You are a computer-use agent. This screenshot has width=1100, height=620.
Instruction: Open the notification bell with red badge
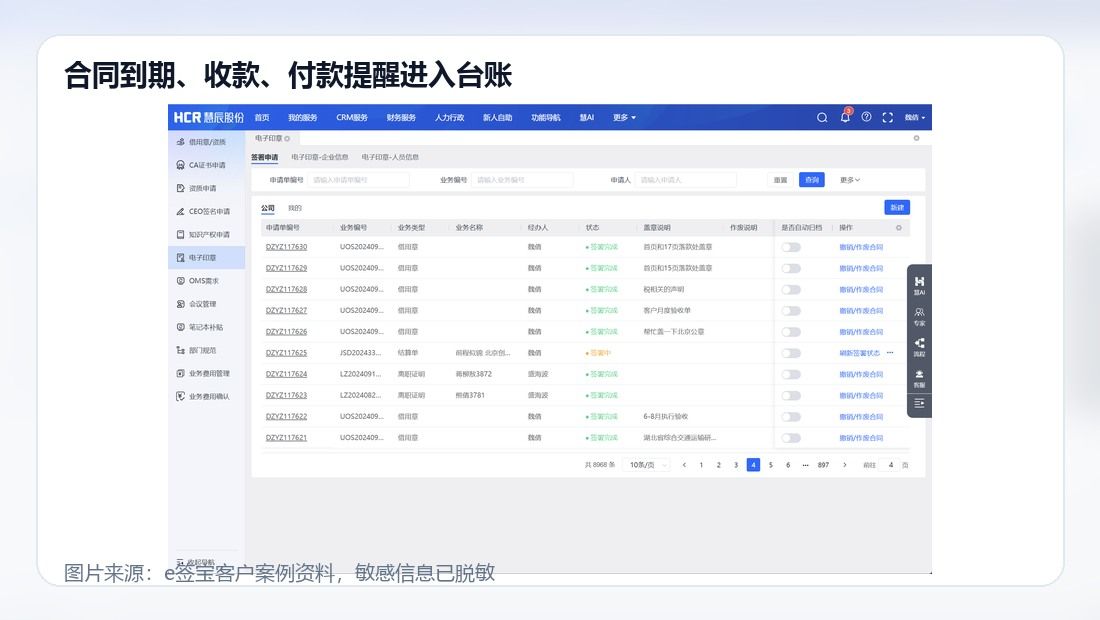pyautogui.click(x=845, y=116)
